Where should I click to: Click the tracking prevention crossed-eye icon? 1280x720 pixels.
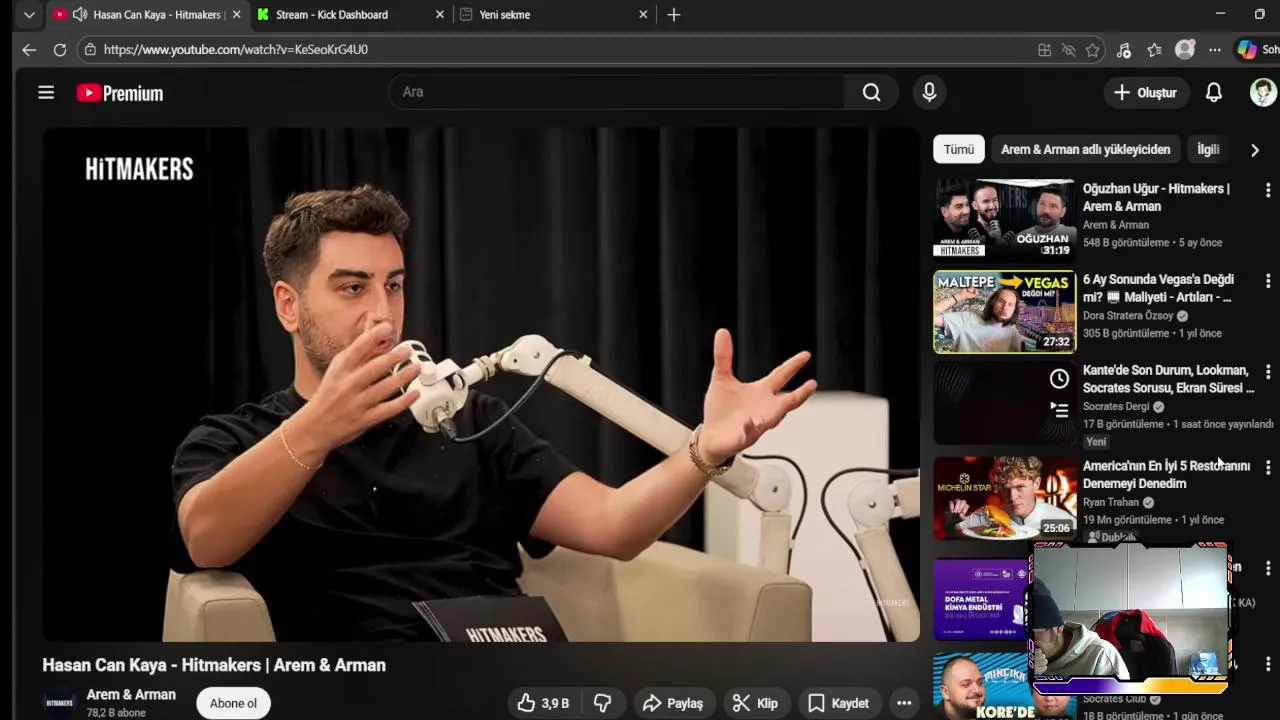click(x=1068, y=50)
